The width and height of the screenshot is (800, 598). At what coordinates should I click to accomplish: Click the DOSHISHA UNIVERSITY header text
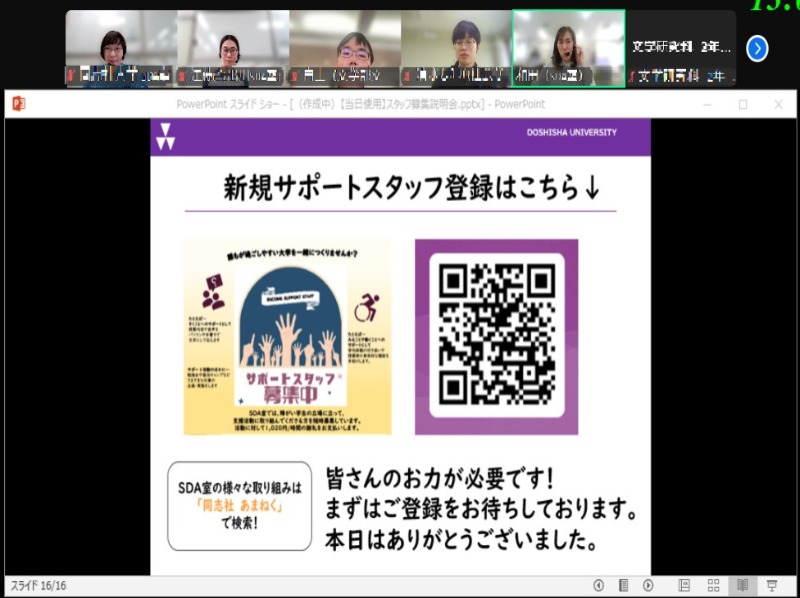click(571, 132)
